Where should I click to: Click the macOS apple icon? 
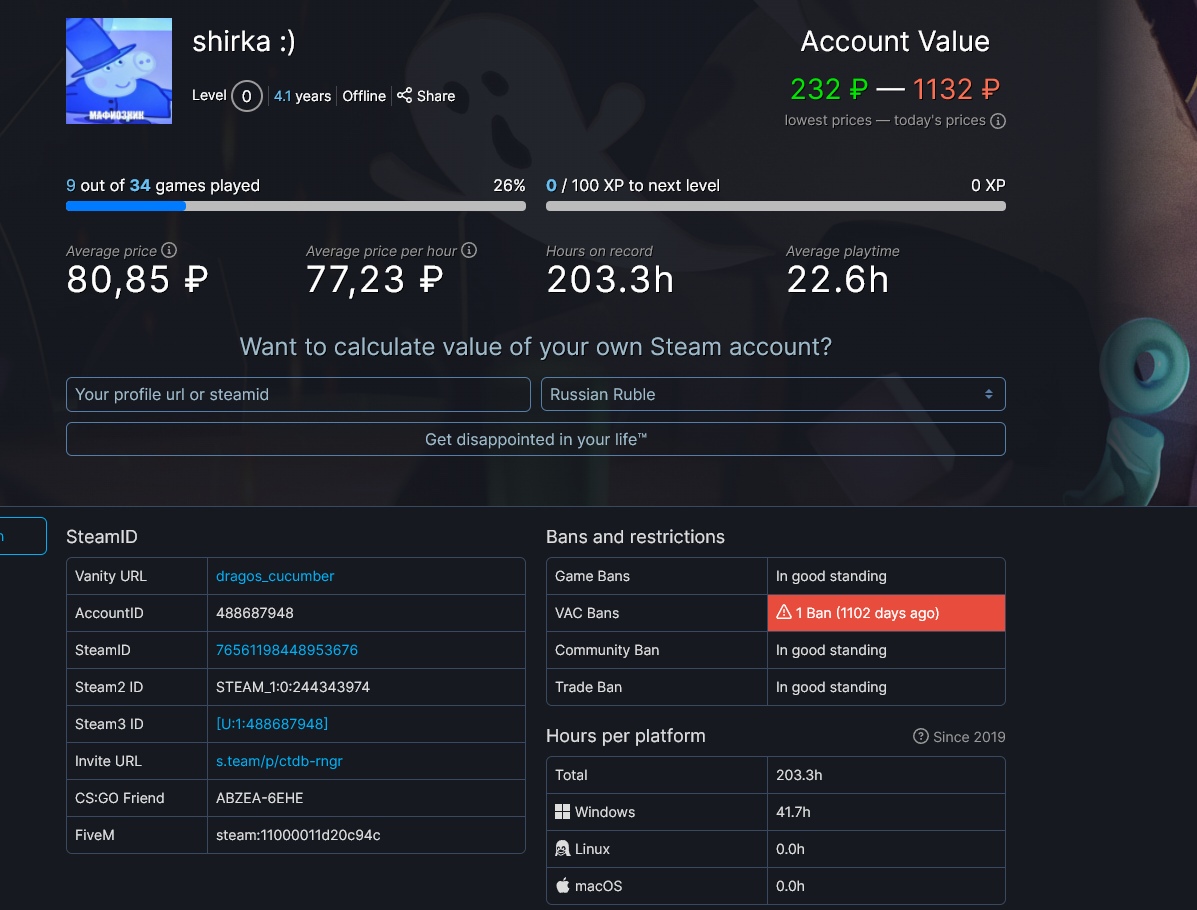coord(563,886)
